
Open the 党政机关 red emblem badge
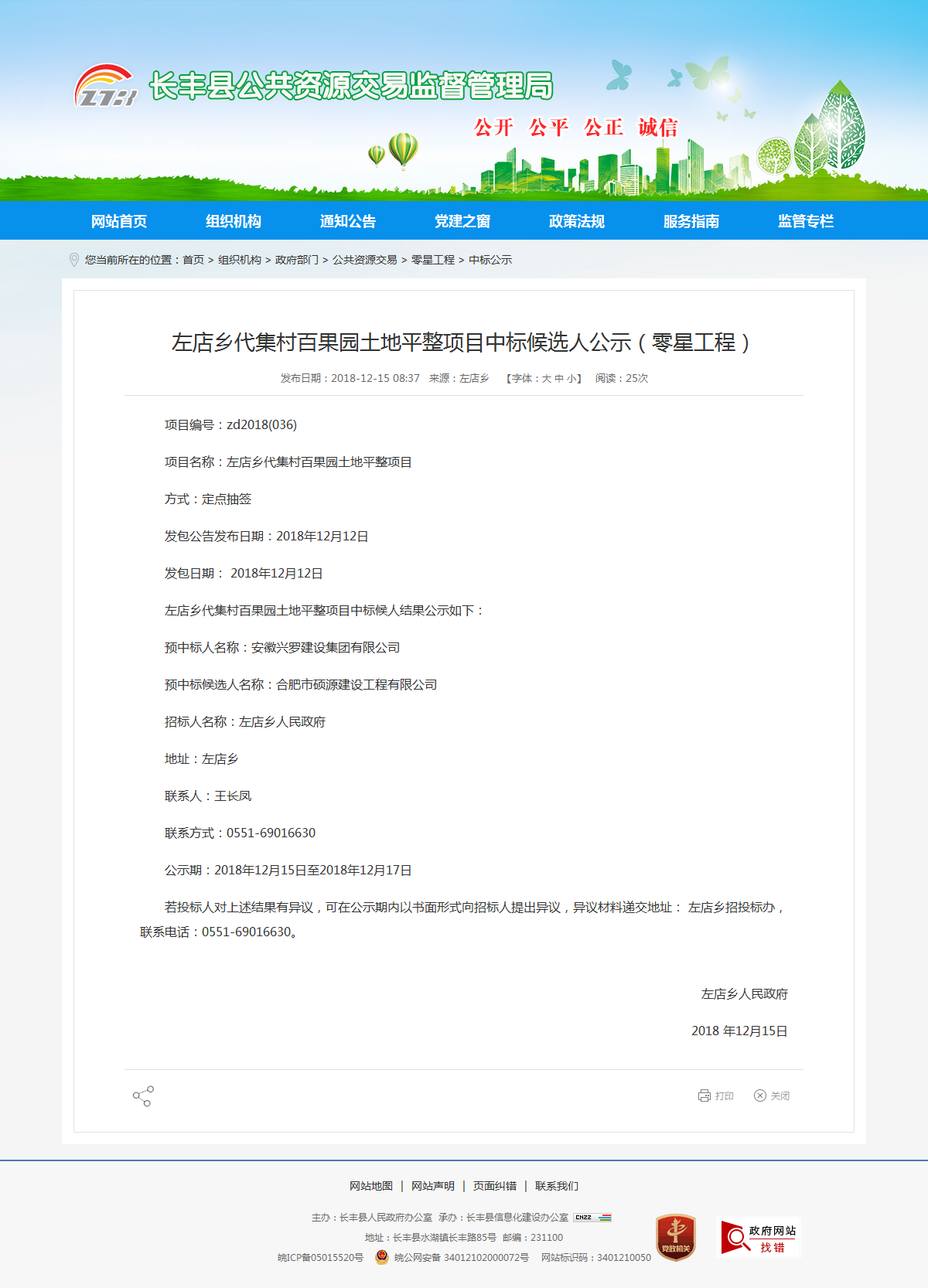676,1237
